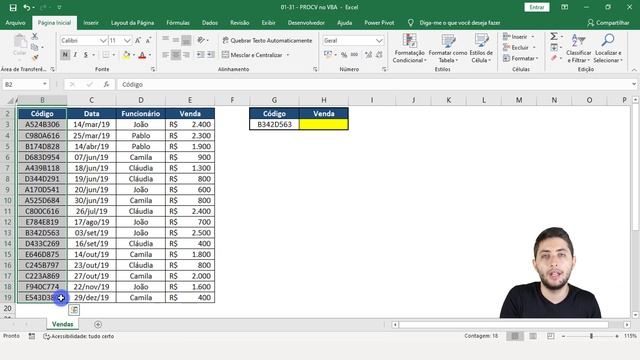Toggle center horizontal alignment
Screen dimensions: 640x360
click(x=176, y=55)
